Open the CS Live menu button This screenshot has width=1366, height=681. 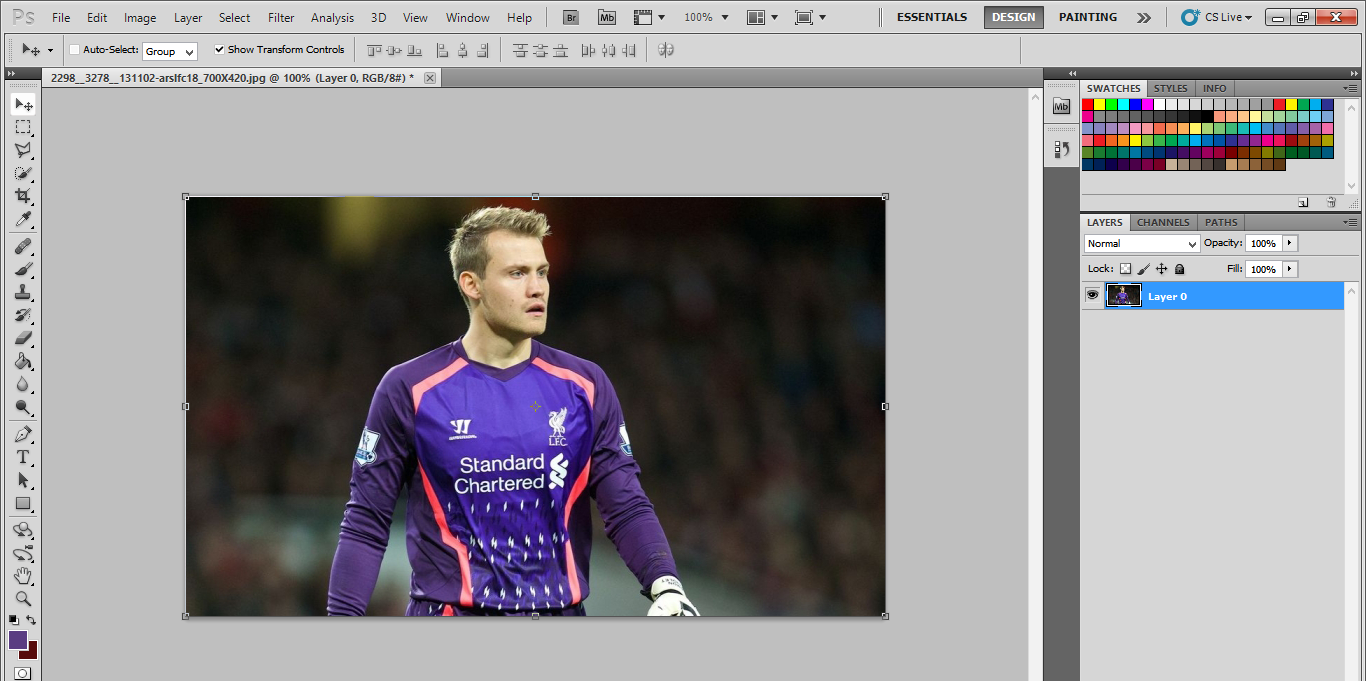(1217, 17)
